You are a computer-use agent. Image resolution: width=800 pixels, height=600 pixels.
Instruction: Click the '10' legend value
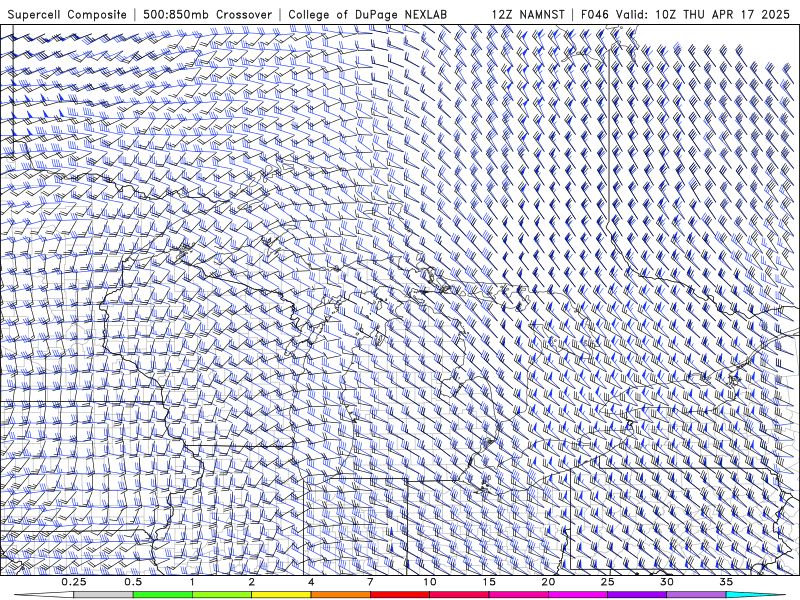tap(430, 582)
